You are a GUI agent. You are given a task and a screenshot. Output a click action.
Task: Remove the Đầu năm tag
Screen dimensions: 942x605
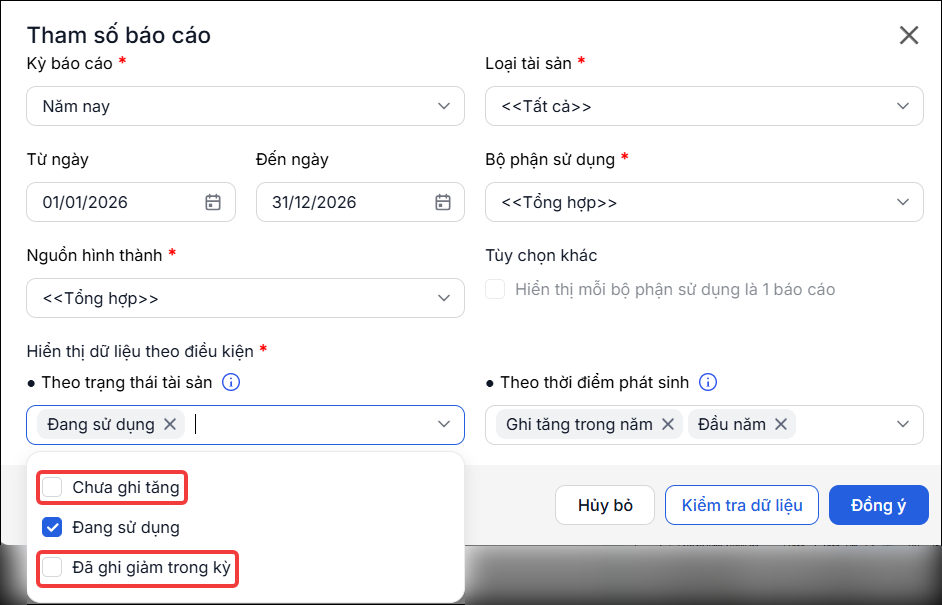pyautogui.click(x=780, y=424)
